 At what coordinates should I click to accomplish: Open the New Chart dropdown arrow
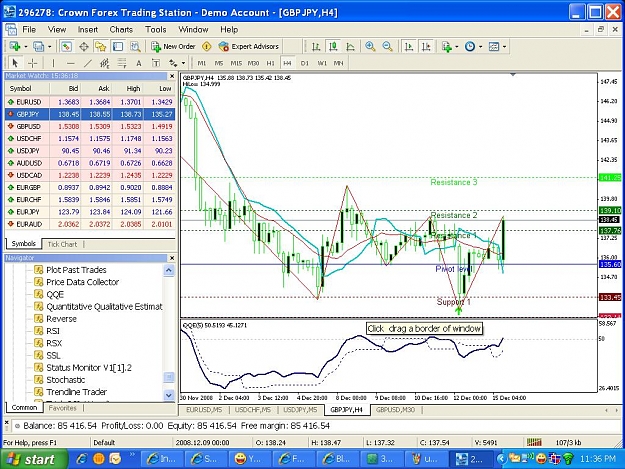click(26, 47)
